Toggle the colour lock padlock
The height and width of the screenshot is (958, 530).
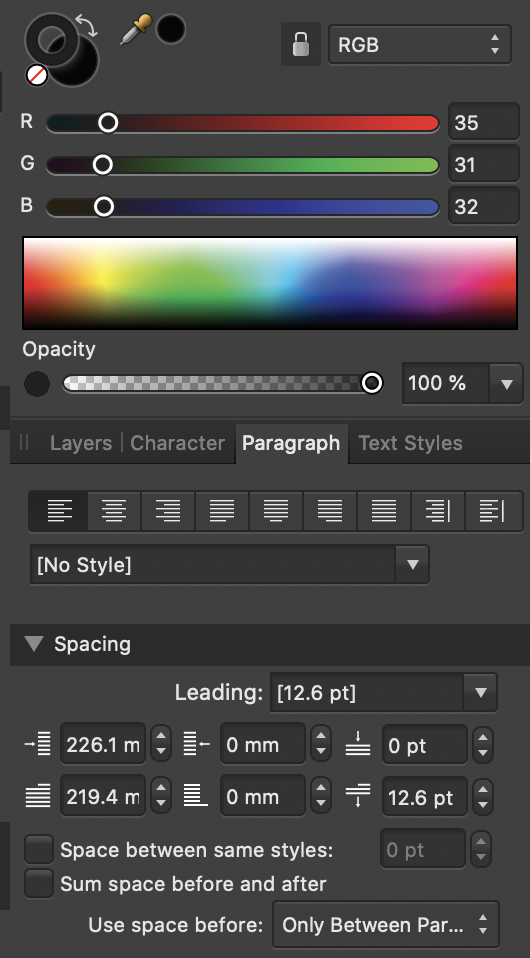tap(301, 45)
